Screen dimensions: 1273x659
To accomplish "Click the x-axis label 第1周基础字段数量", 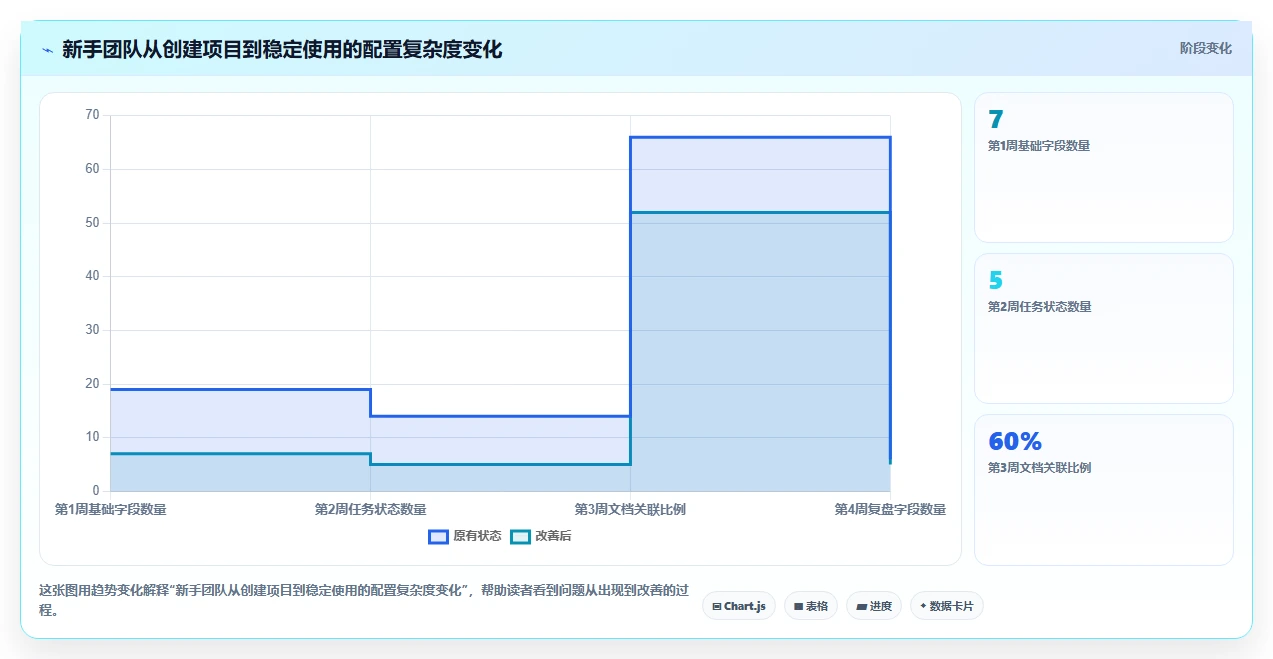I will (x=110, y=509).
